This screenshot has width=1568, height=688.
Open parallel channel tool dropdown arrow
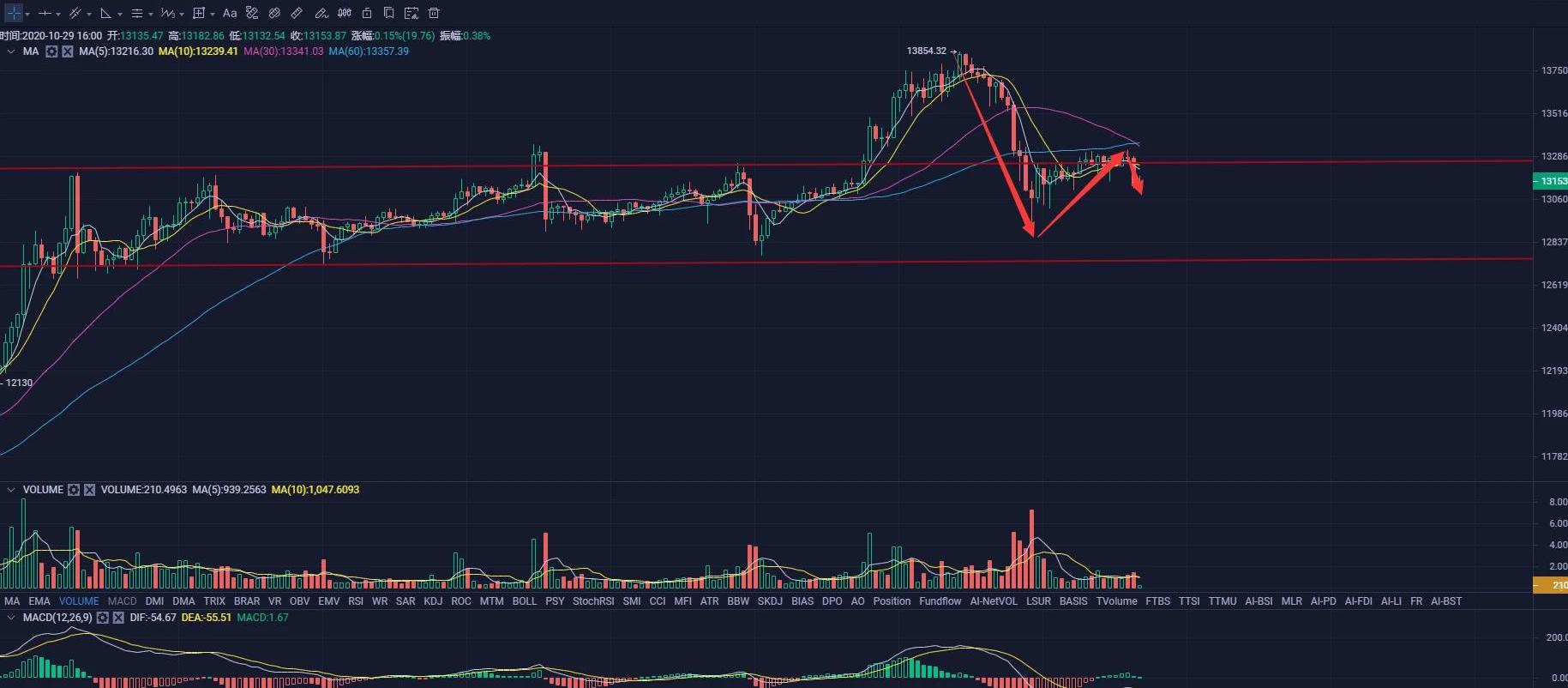[x=89, y=14]
